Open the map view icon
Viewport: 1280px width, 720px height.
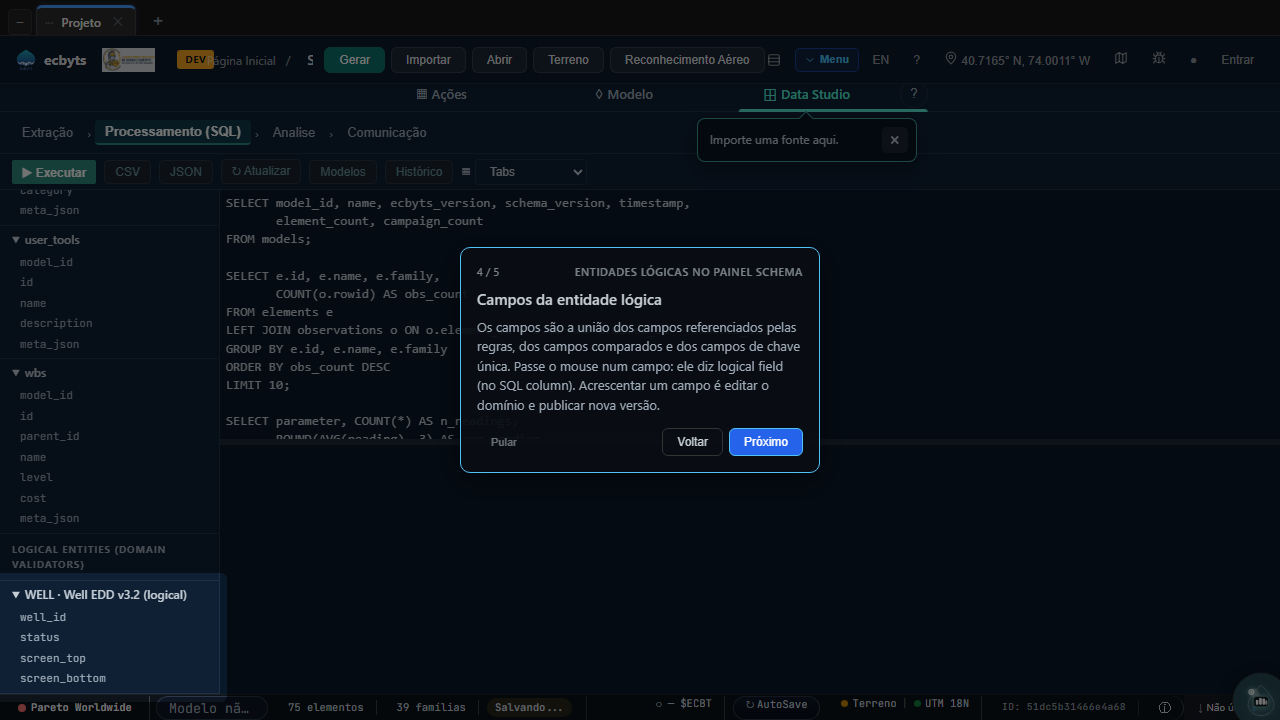[1121, 59]
